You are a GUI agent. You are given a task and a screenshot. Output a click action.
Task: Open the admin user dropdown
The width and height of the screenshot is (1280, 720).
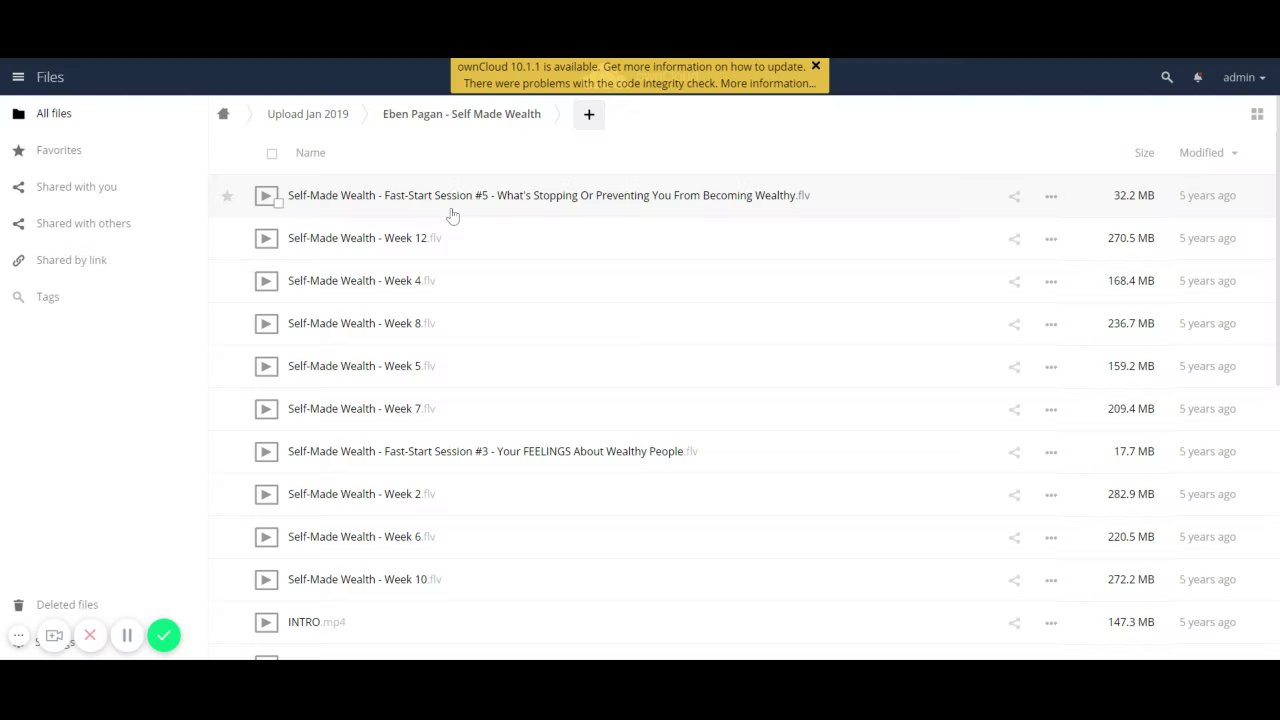[1243, 77]
